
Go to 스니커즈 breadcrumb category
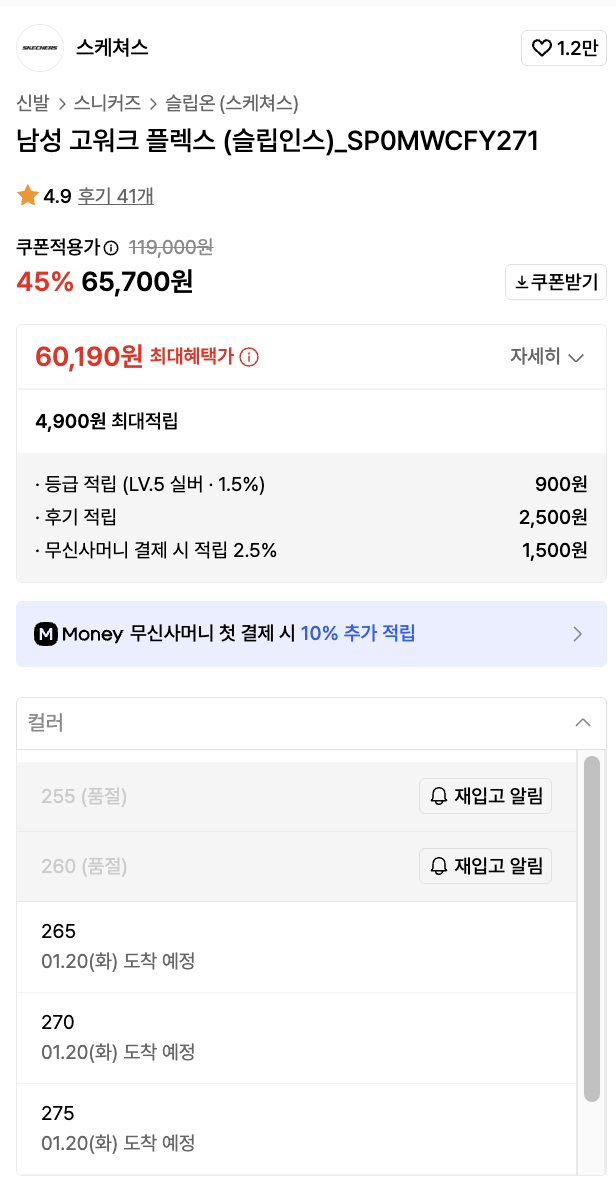[107, 102]
